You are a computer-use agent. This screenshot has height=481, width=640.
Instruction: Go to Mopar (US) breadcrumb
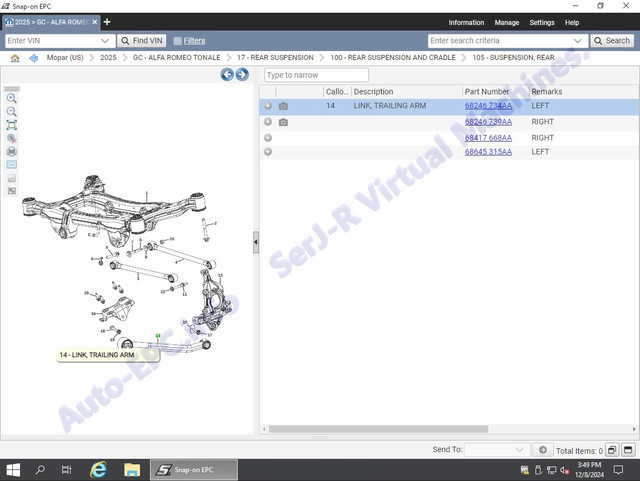pyautogui.click(x=65, y=58)
